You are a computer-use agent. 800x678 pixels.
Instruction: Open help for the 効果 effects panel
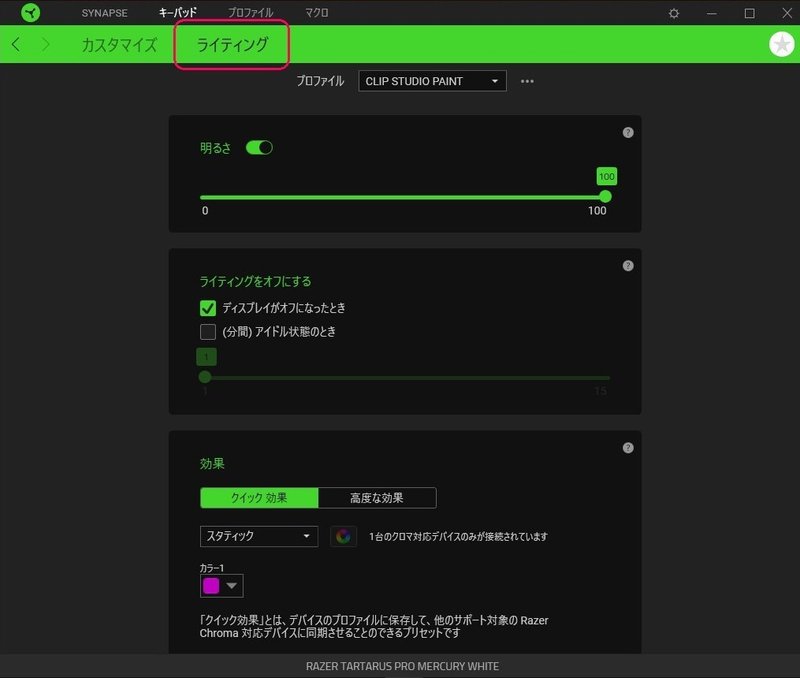click(x=628, y=449)
